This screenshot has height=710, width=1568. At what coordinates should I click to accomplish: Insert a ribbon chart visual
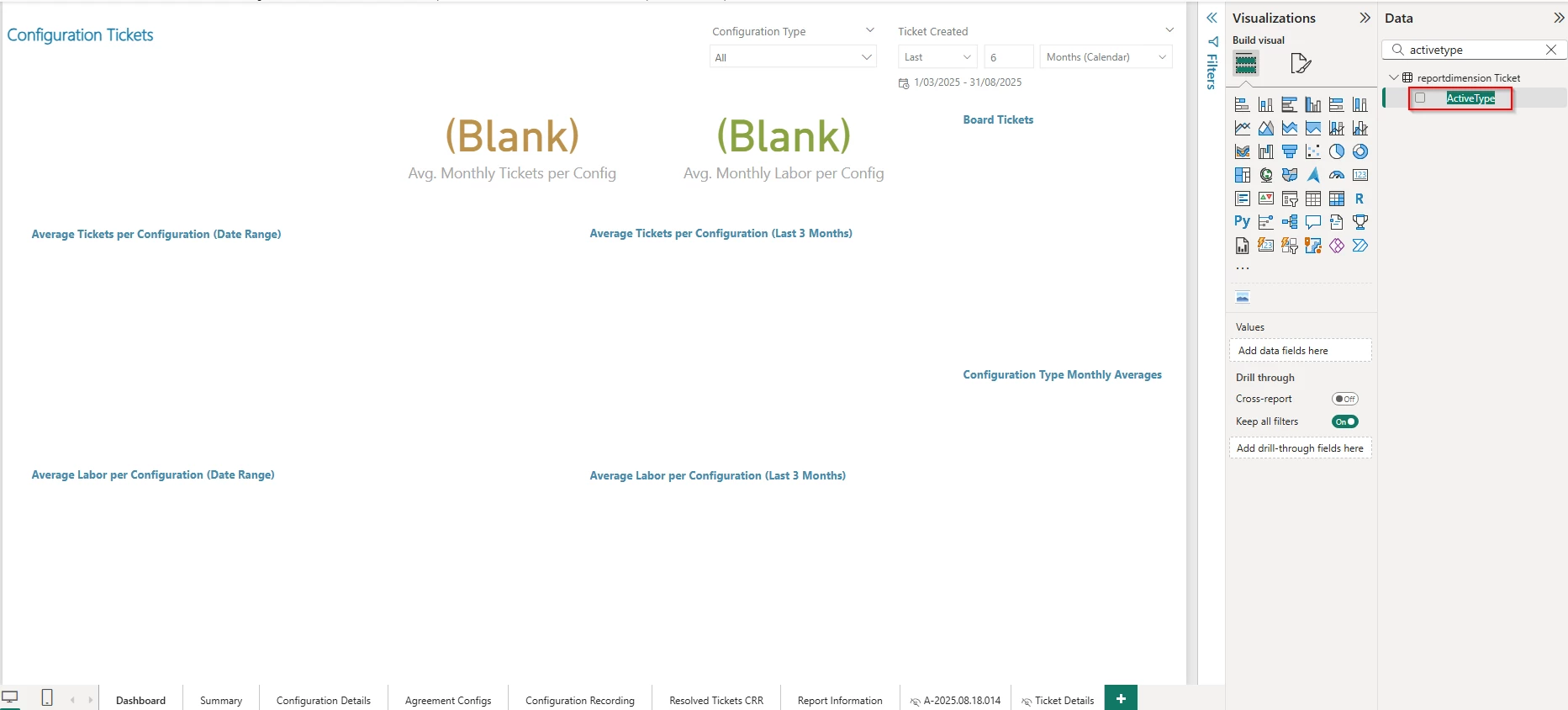click(1242, 151)
